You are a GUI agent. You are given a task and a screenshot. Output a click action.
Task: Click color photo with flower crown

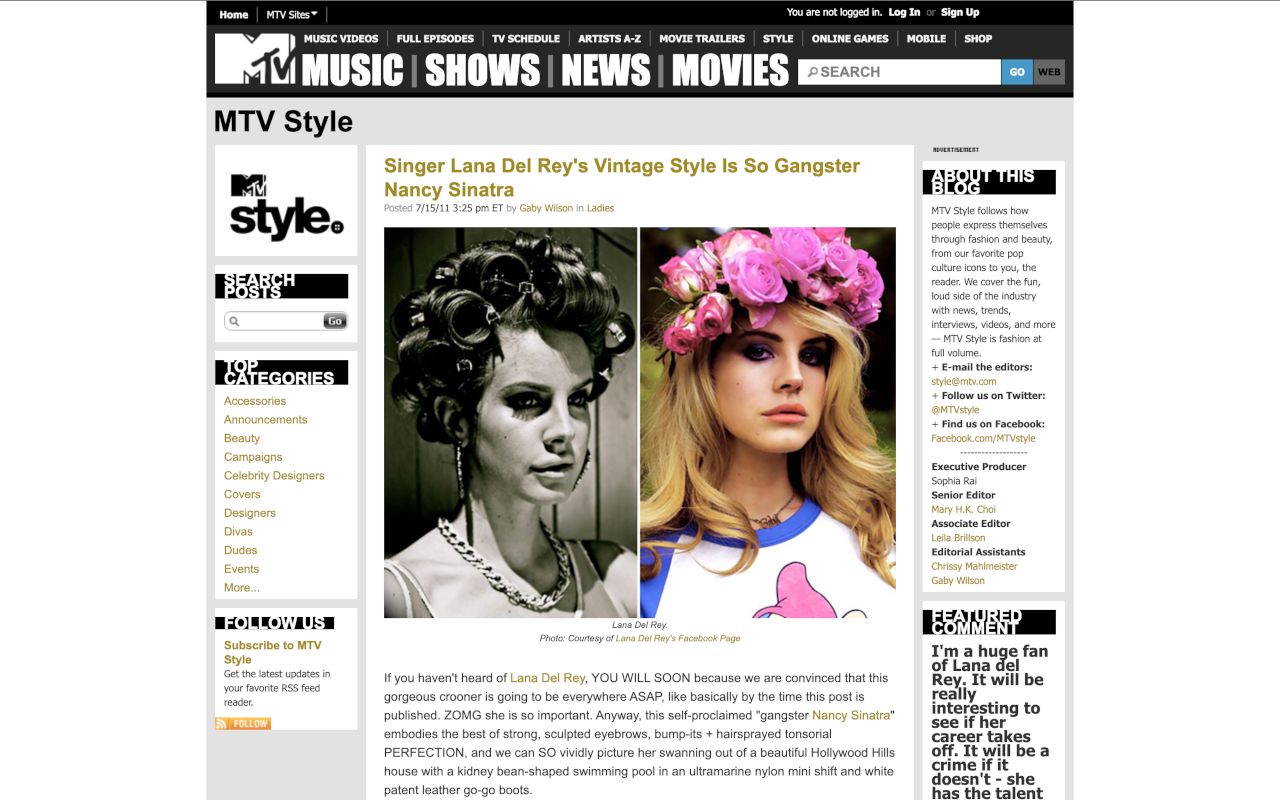tap(768, 422)
